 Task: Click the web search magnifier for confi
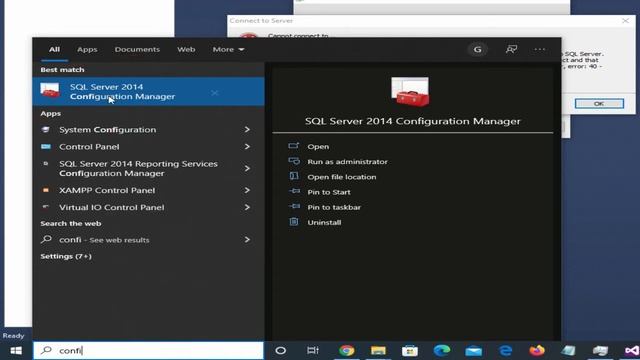coord(46,239)
